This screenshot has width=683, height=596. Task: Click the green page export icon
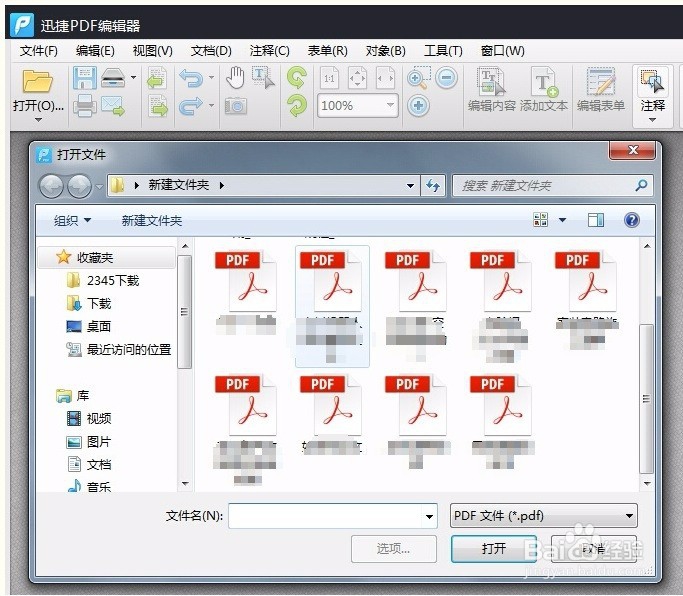[x=158, y=106]
